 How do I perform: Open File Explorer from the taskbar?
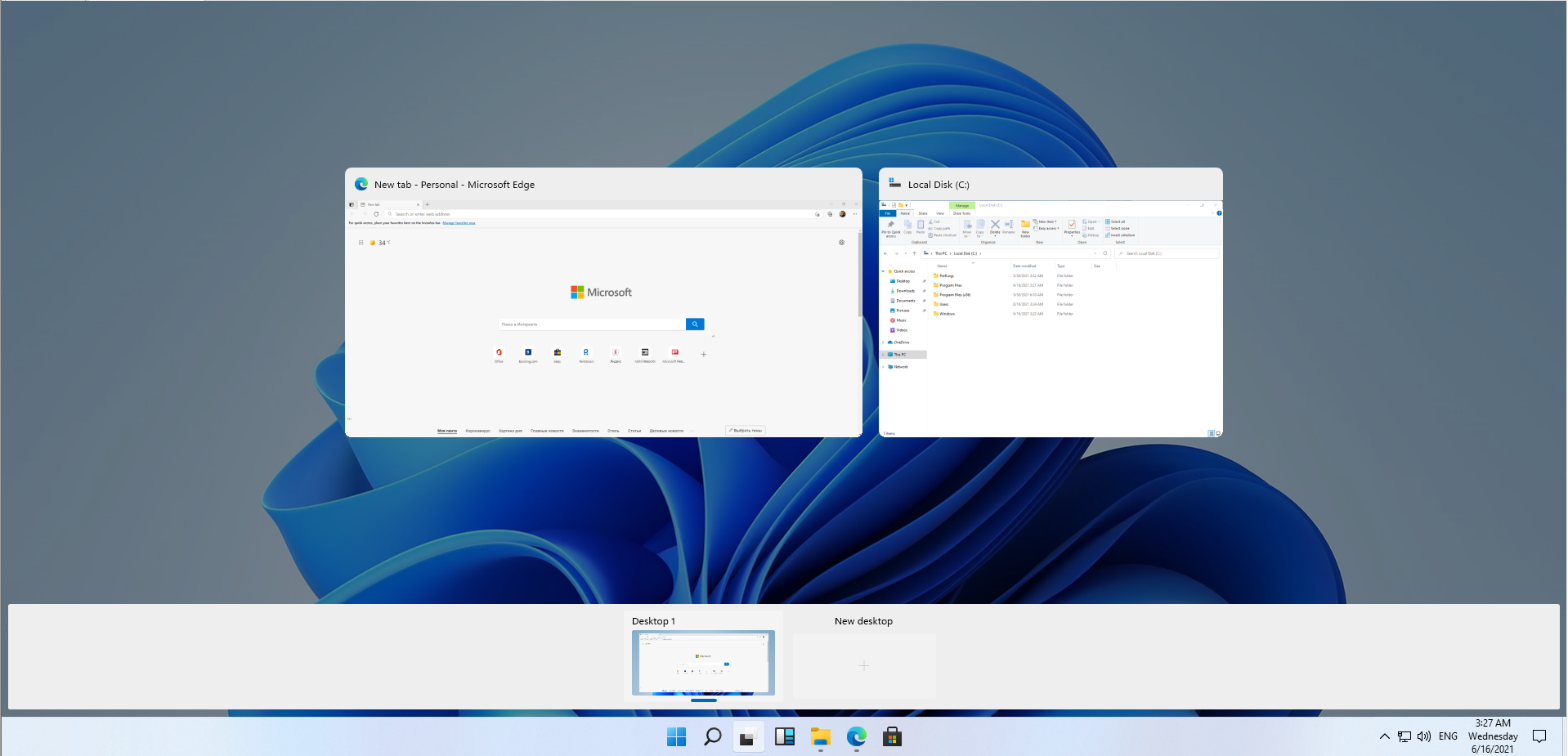click(821, 737)
